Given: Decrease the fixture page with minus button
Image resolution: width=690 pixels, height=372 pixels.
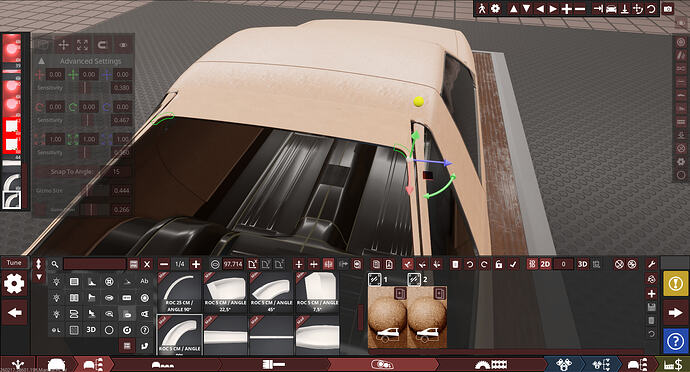Looking at the screenshot, I should point(164,264).
